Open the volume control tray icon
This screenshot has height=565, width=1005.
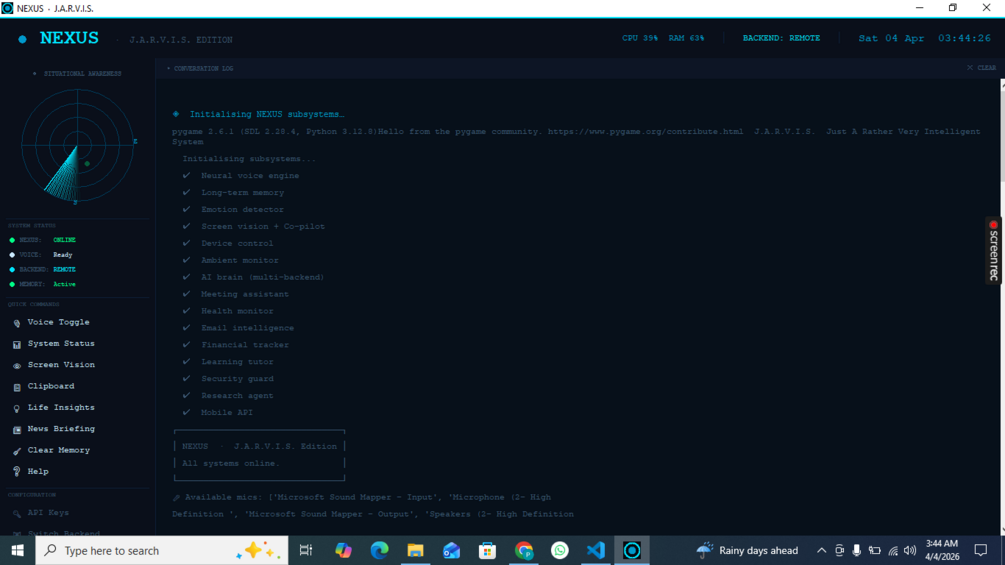pyautogui.click(x=910, y=550)
